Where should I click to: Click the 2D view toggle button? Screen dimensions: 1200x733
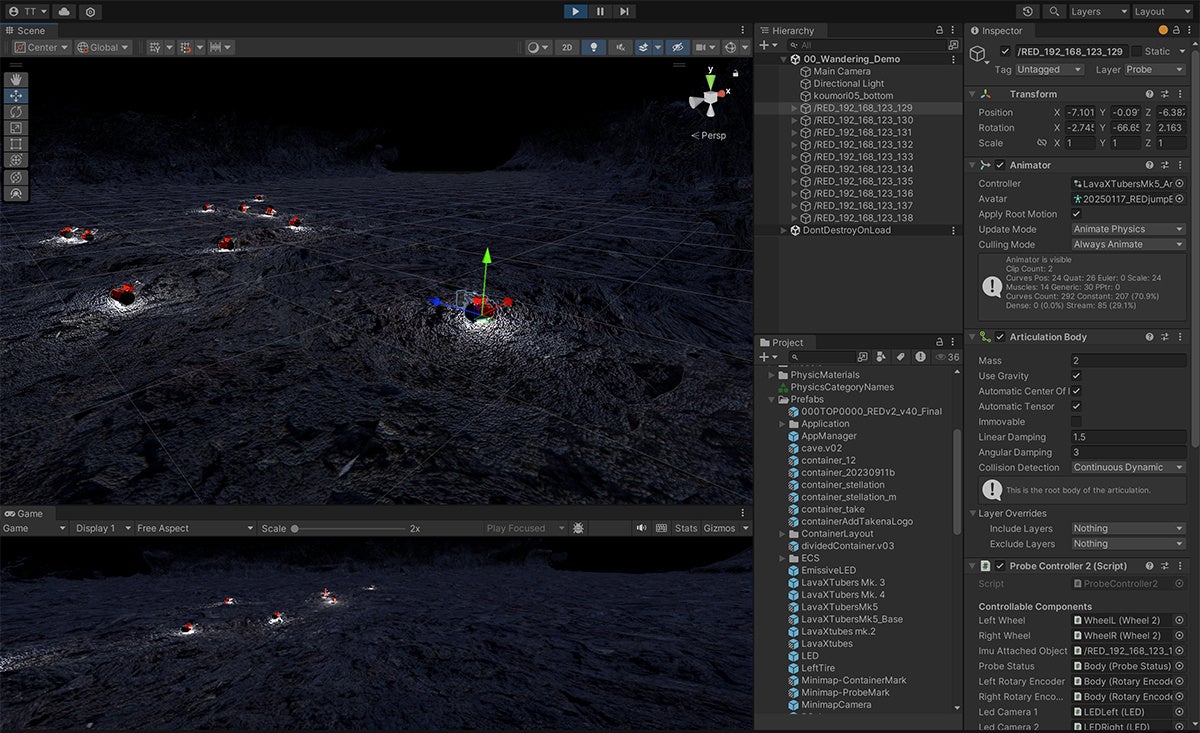coord(567,47)
